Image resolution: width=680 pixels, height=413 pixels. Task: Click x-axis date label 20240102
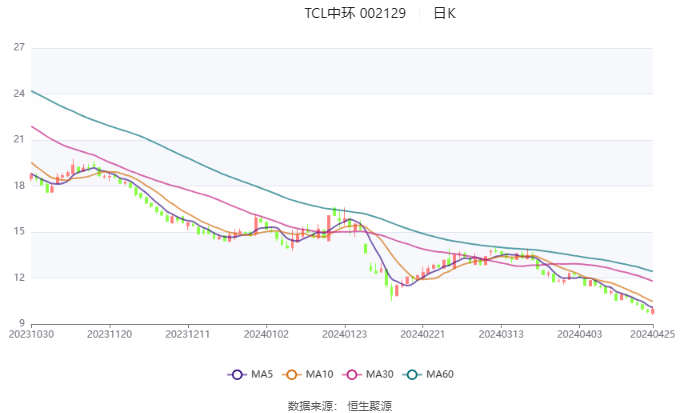point(266,334)
